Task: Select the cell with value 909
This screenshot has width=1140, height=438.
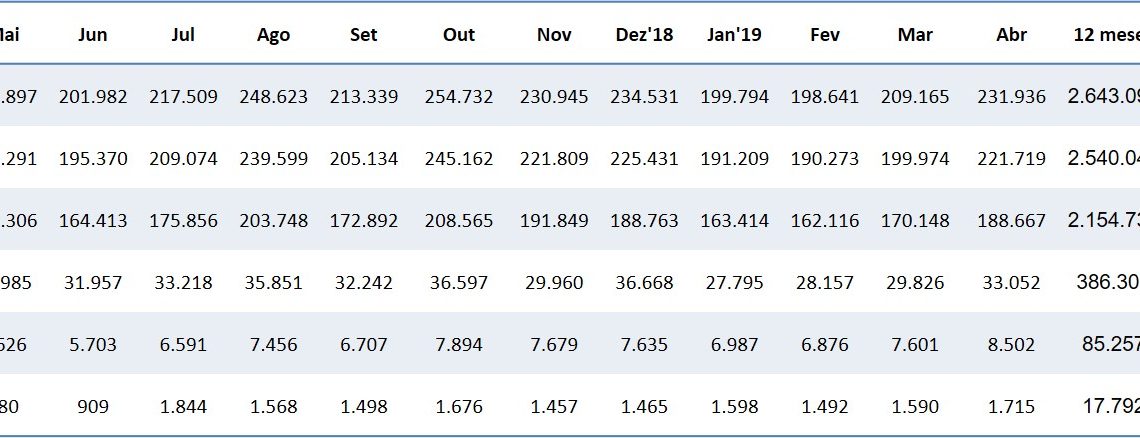Action: 93,407
